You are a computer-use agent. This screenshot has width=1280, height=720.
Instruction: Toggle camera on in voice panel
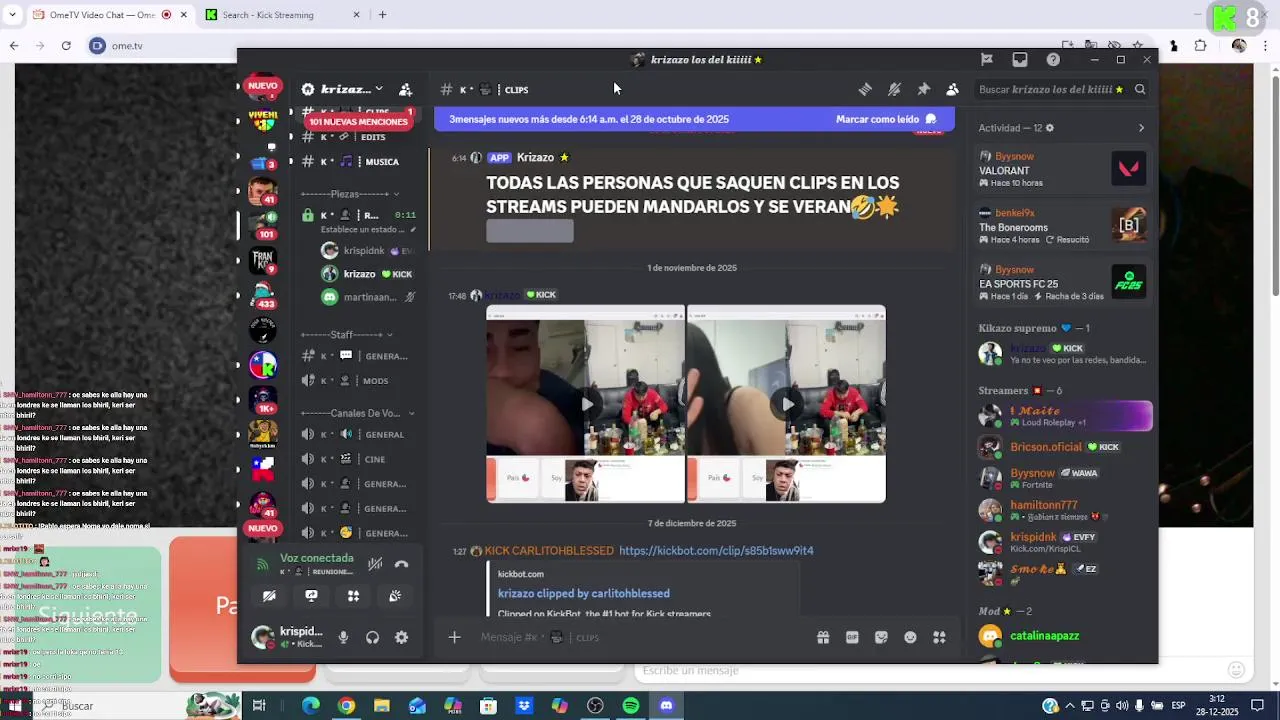[x=269, y=596]
